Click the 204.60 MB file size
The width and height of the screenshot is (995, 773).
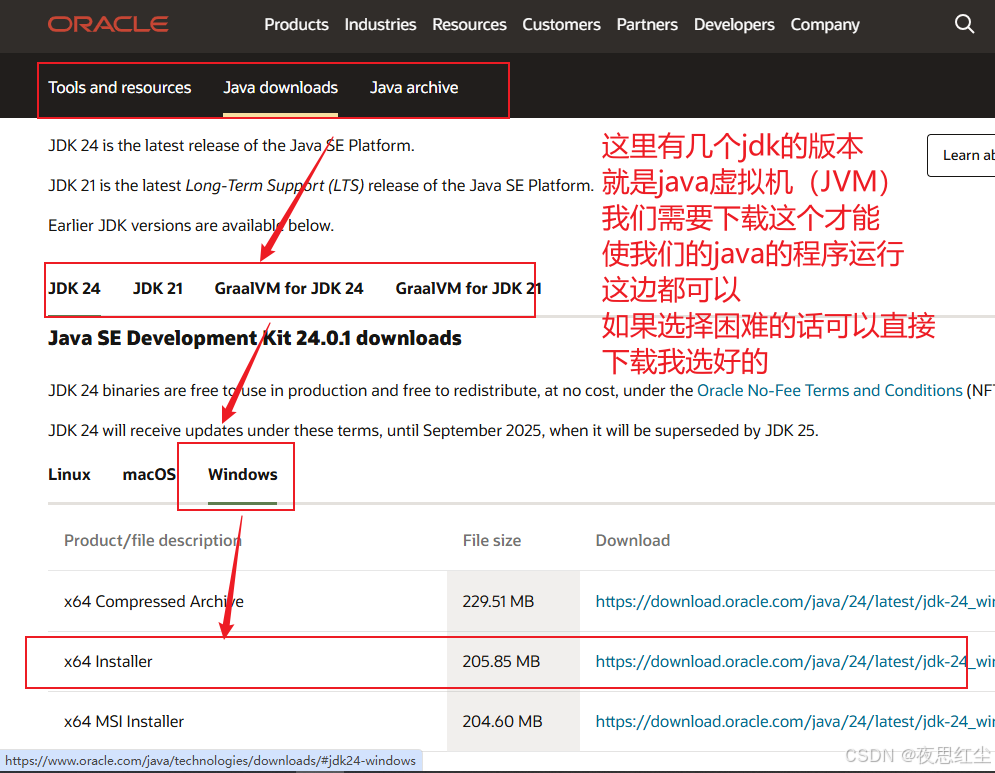click(502, 722)
